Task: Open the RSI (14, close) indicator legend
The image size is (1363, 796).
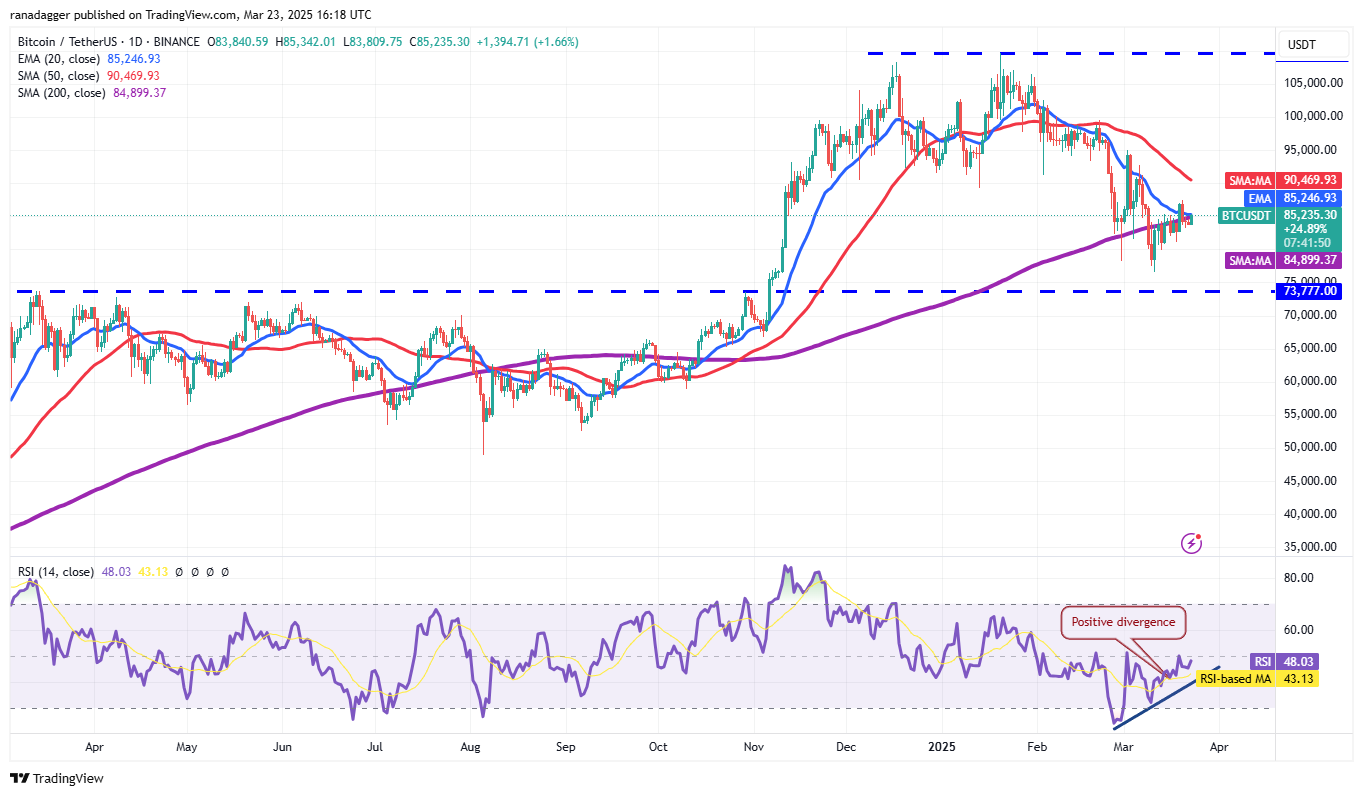Action: click(x=56, y=572)
